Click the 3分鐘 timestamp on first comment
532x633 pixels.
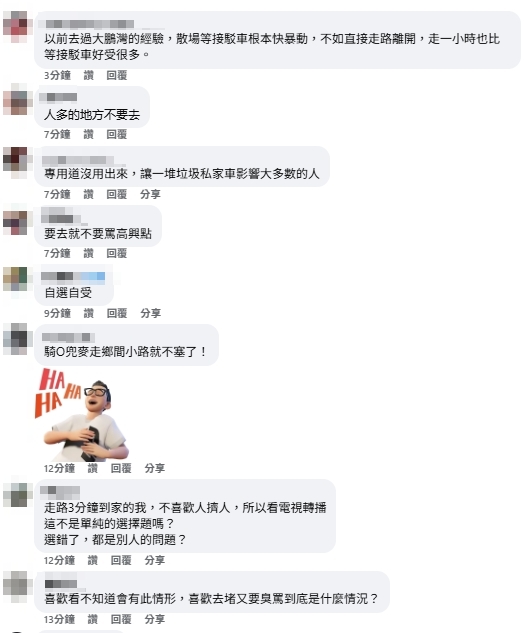pos(57,75)
